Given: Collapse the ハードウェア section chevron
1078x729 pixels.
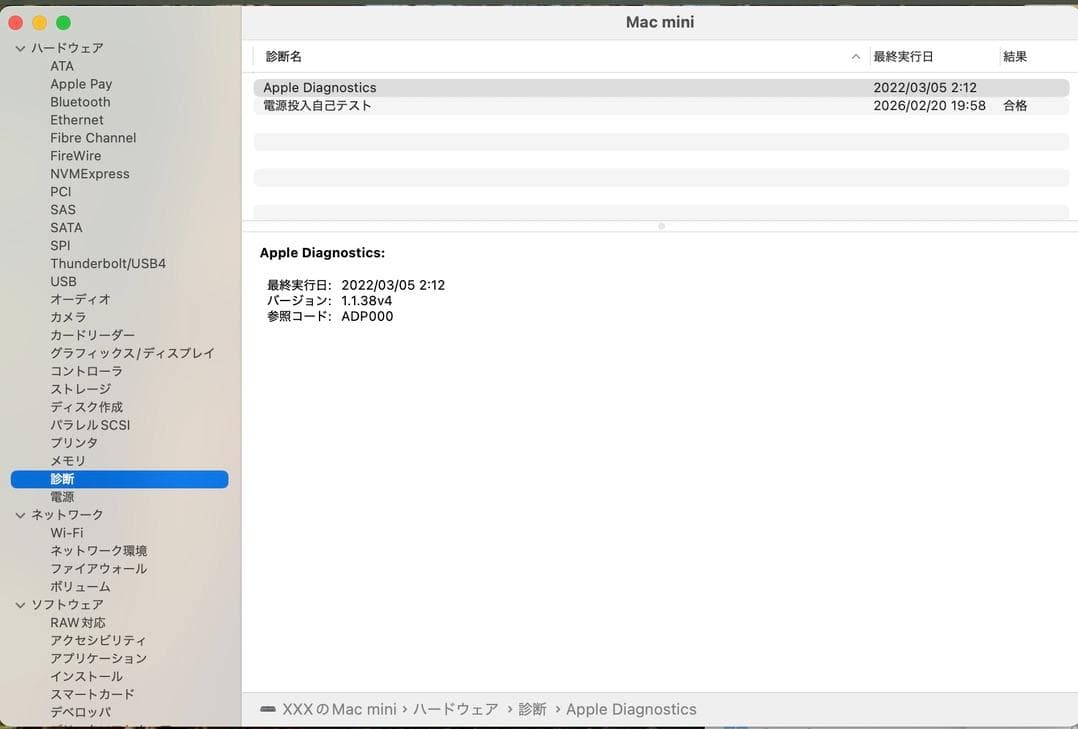Looking at the screenshot, I should pos(21,48).
